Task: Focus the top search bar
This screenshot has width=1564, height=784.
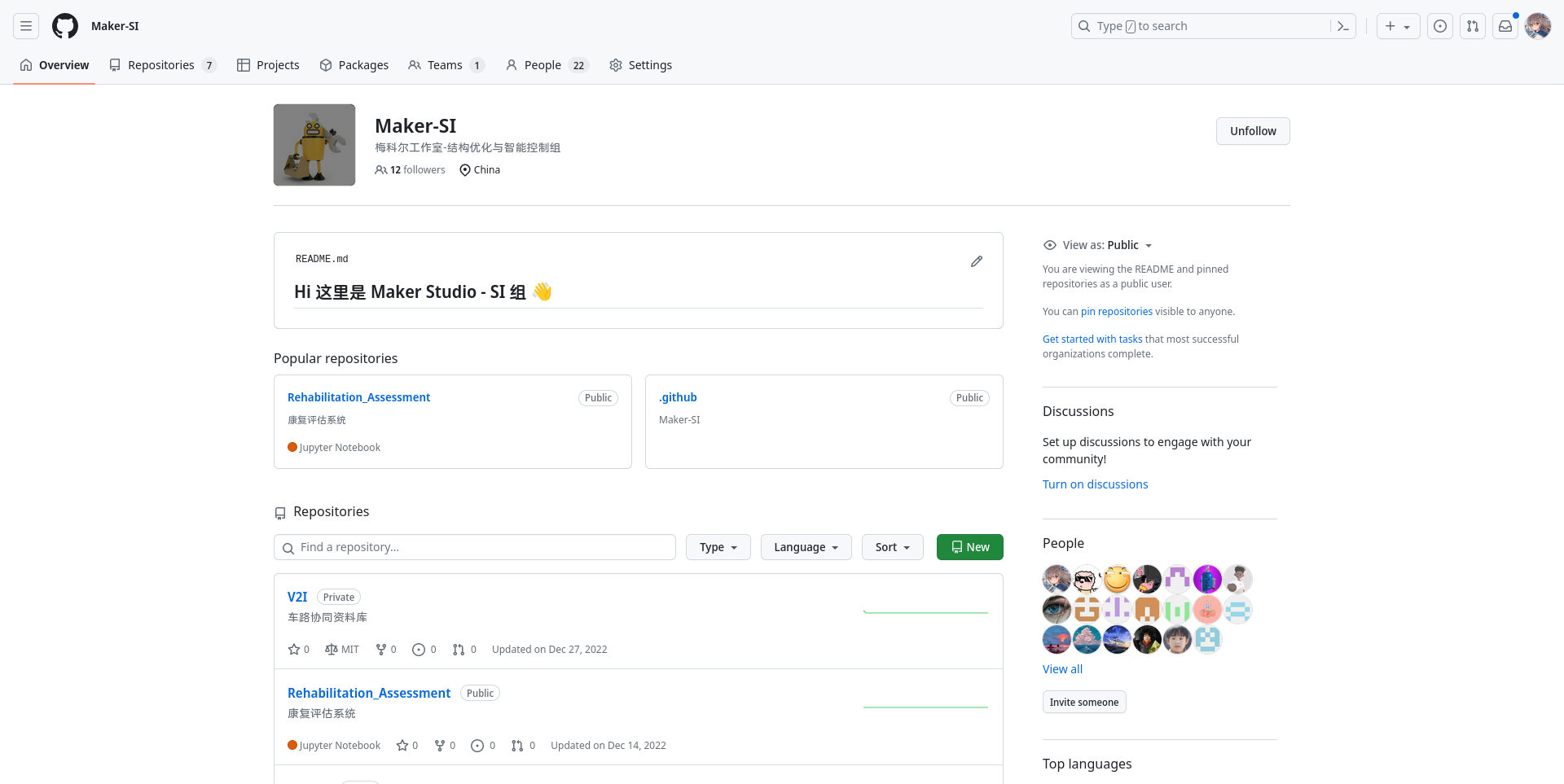Action: point(1214,26)
